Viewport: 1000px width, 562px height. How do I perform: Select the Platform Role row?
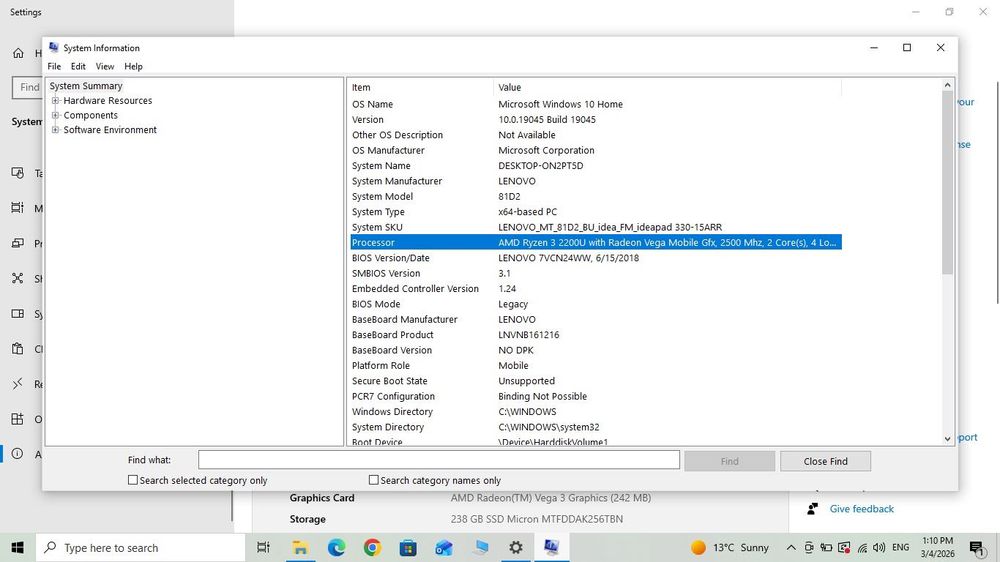click(x=596, y=366)
